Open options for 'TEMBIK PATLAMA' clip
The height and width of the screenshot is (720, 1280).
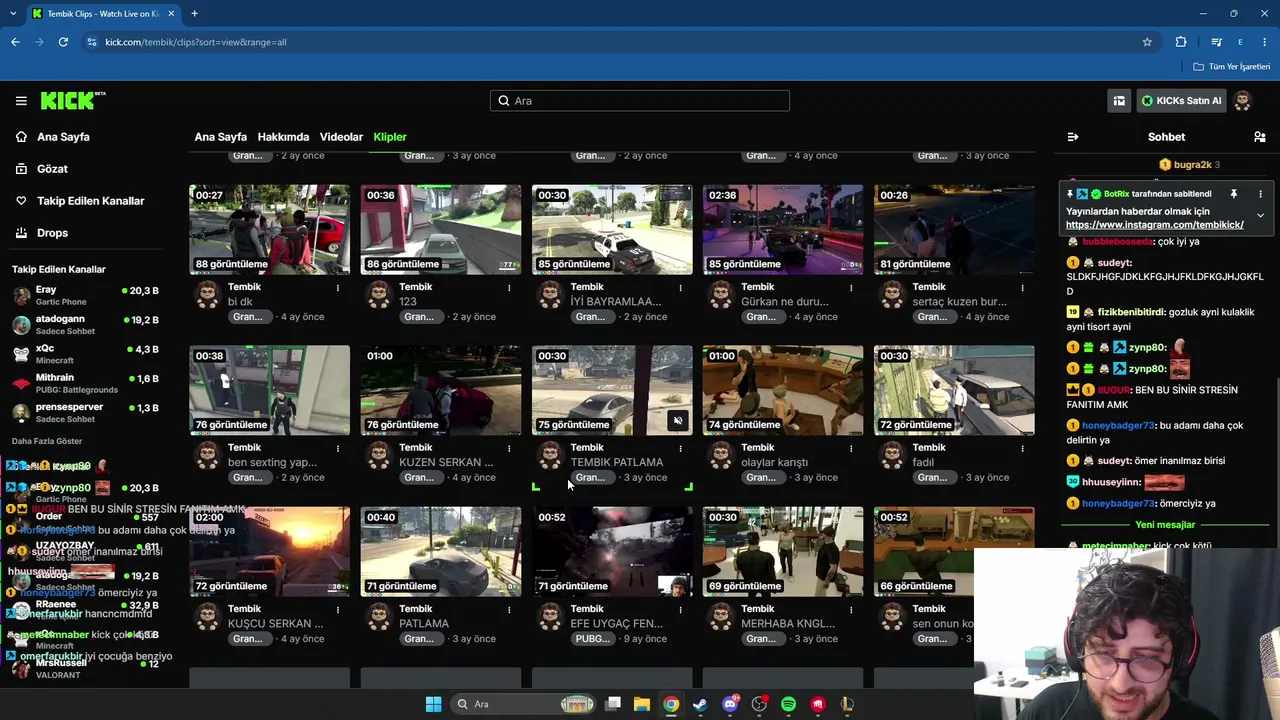click(680, 449)
